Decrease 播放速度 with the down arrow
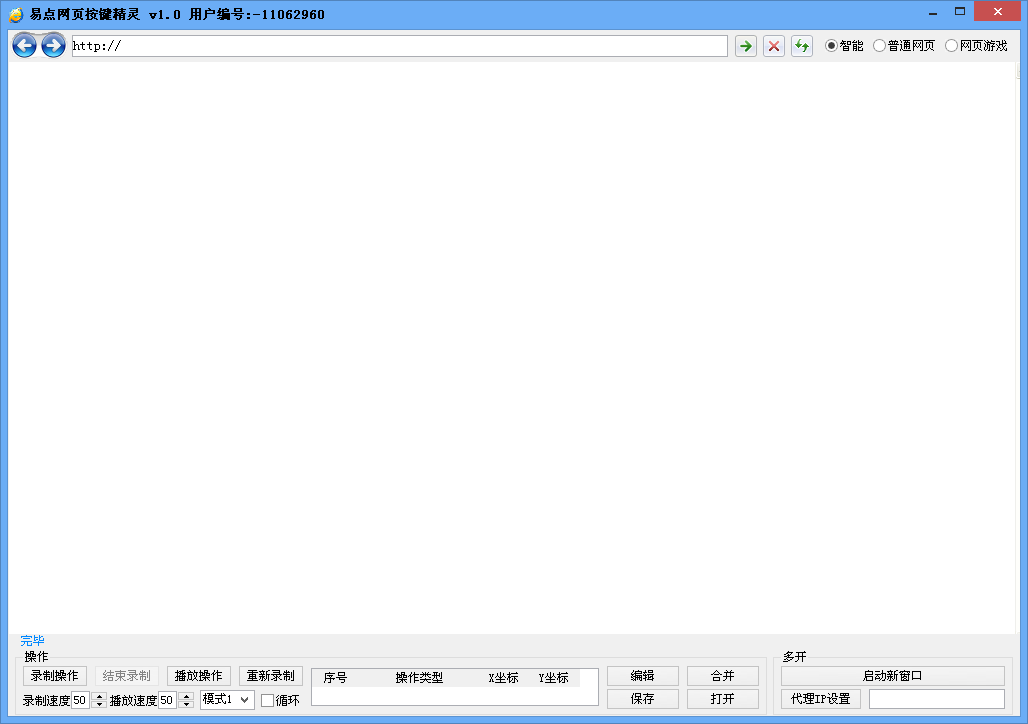 (x=186, y=704)
